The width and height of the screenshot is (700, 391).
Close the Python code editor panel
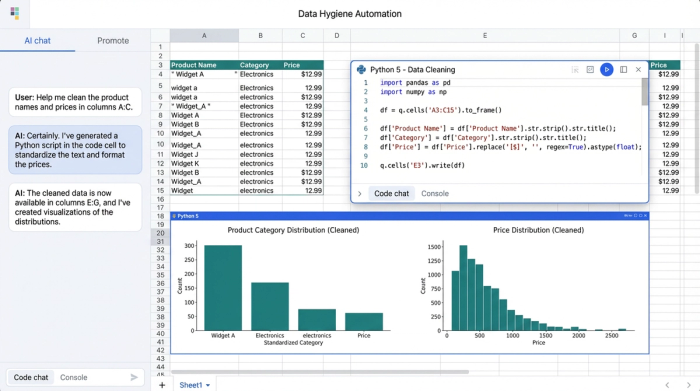pos(638,70)
